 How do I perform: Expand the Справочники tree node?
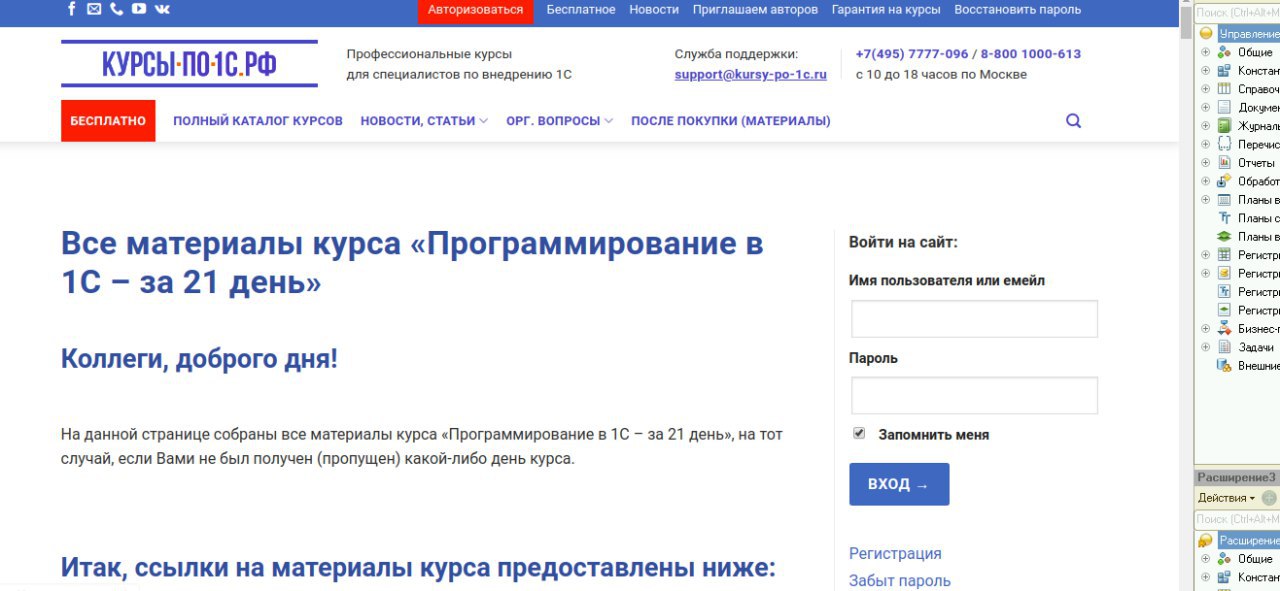pyautogui.click(x=1205, y=89)
